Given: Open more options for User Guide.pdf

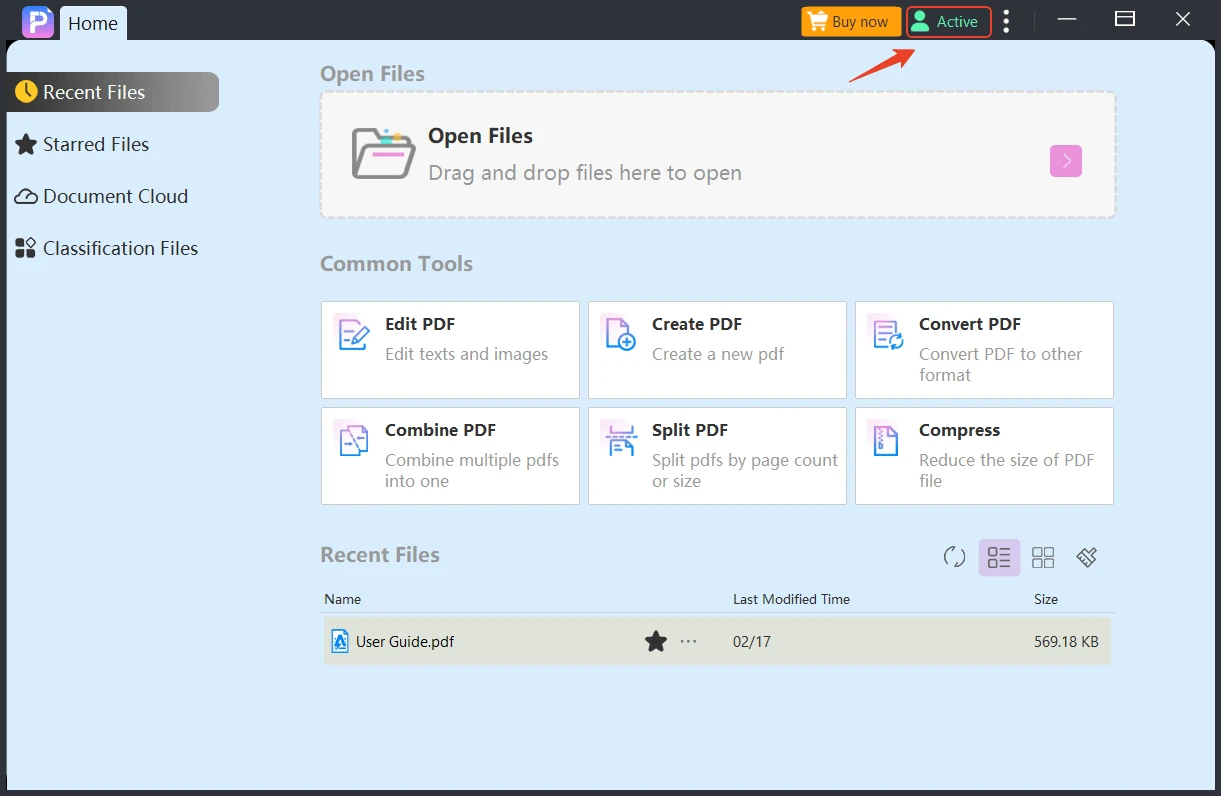Looking at the screenshot, I should [x=689, y=641].
